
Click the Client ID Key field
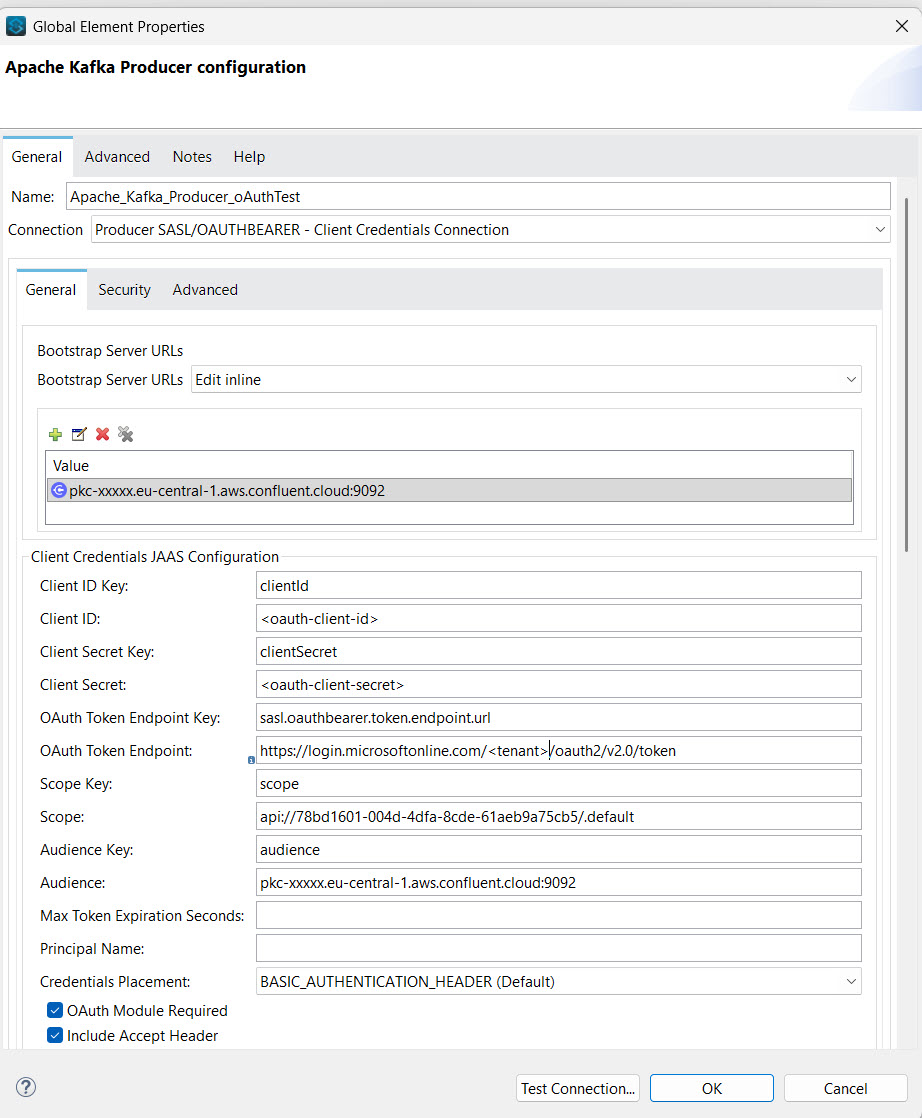558,585
